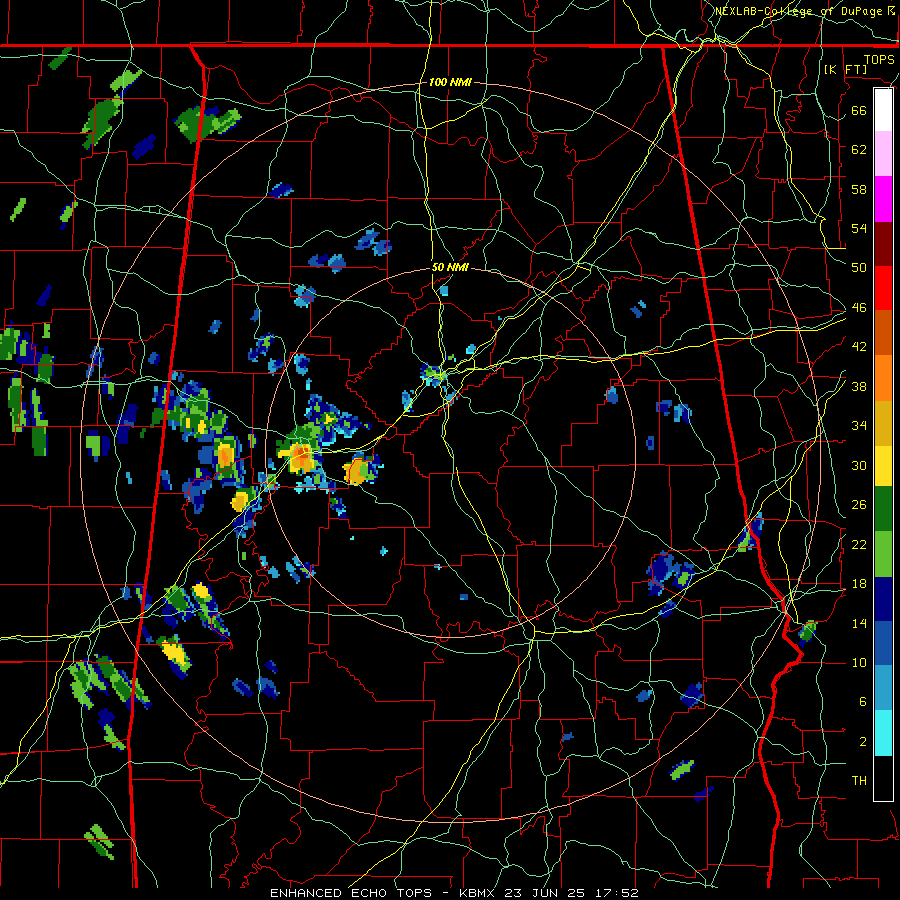The width and height of the screenshot is (900, 900).
Task: Pick the magenta legend color band
Action: (x=883, y=199)
